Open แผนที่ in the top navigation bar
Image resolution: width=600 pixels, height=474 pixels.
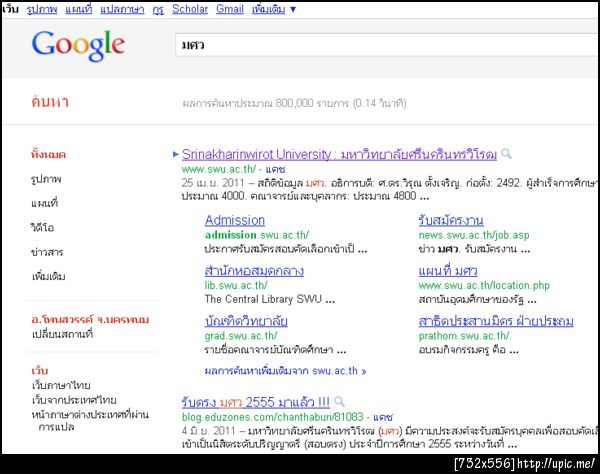[x=78, y=9]
